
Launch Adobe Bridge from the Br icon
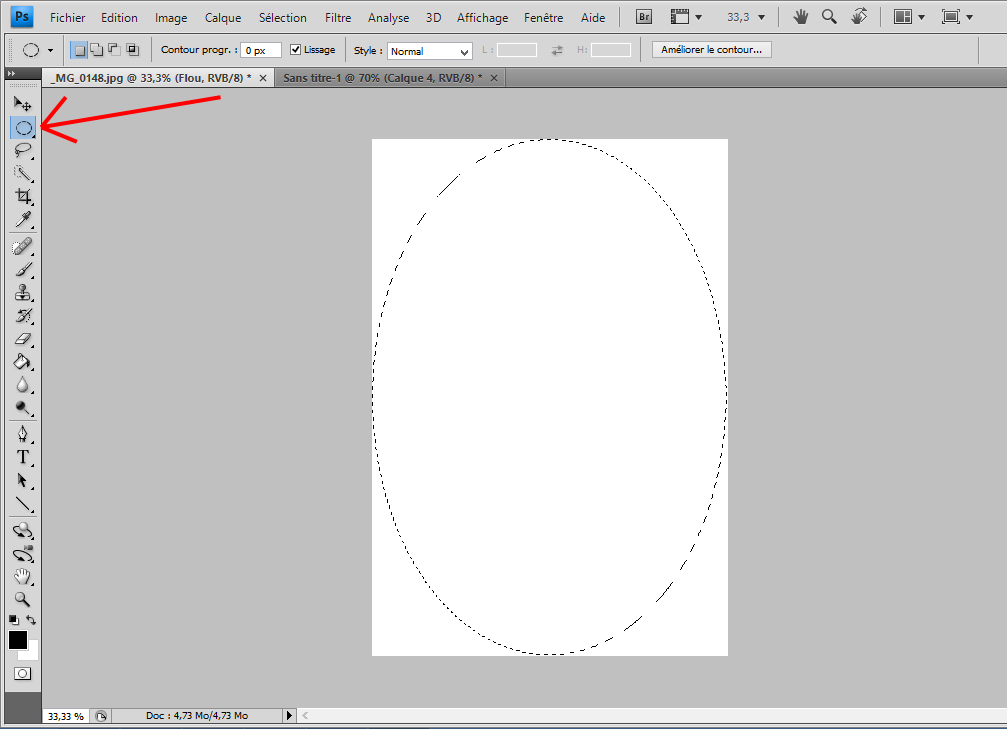click(645, 17)
